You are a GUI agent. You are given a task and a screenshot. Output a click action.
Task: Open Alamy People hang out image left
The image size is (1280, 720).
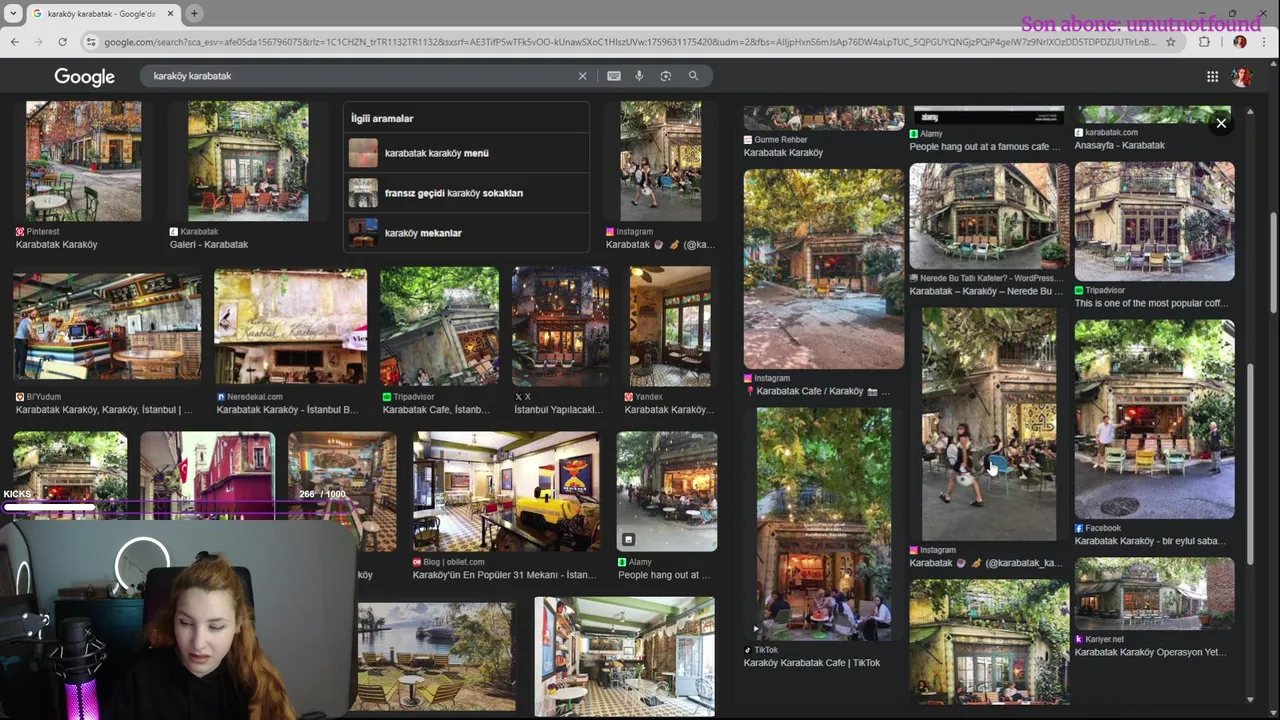coord(667,491)
